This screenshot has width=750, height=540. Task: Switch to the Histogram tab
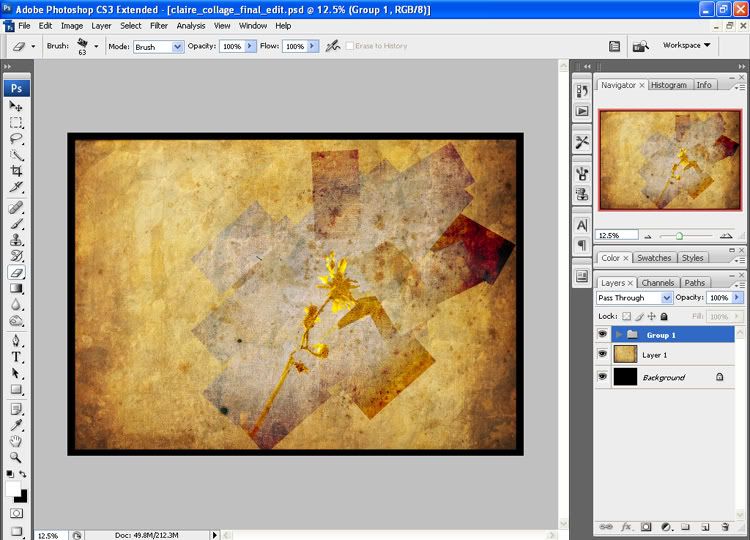pyautogui.click(x=669, y=85)
